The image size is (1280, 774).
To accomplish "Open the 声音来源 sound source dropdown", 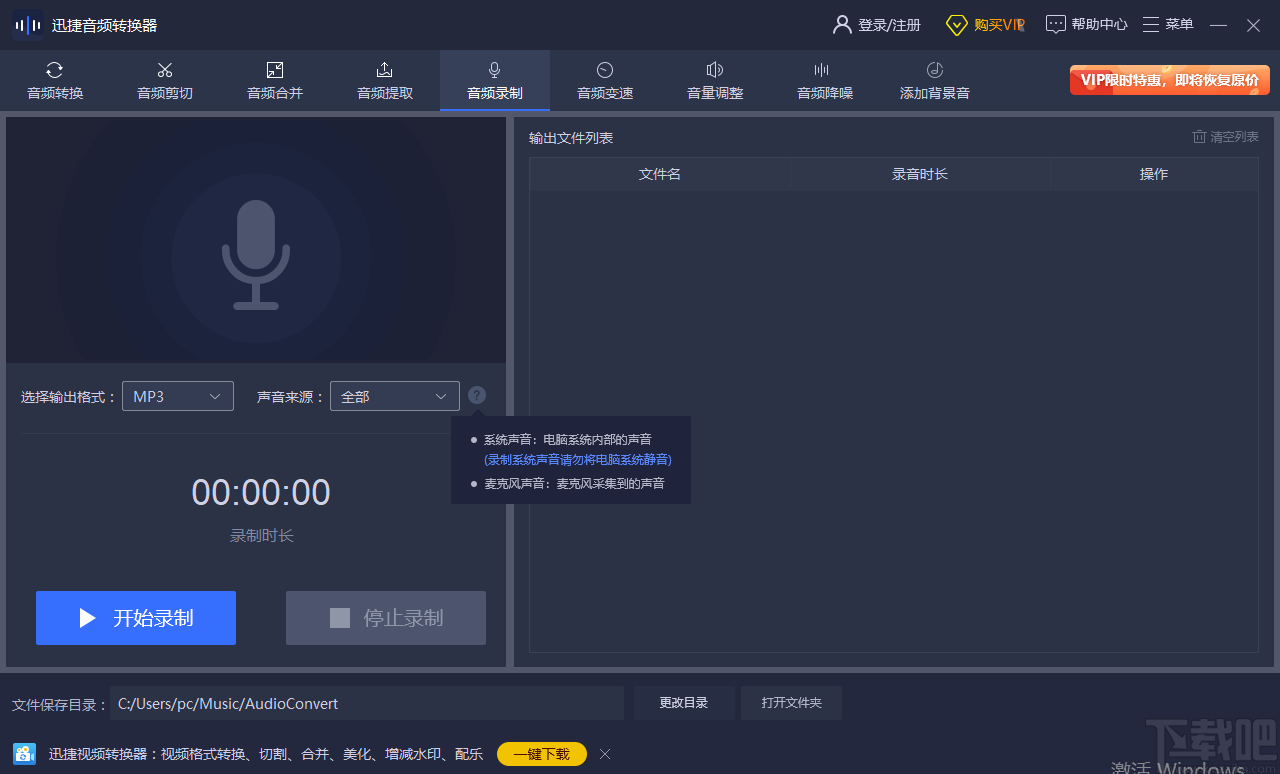I will (394, 396).
